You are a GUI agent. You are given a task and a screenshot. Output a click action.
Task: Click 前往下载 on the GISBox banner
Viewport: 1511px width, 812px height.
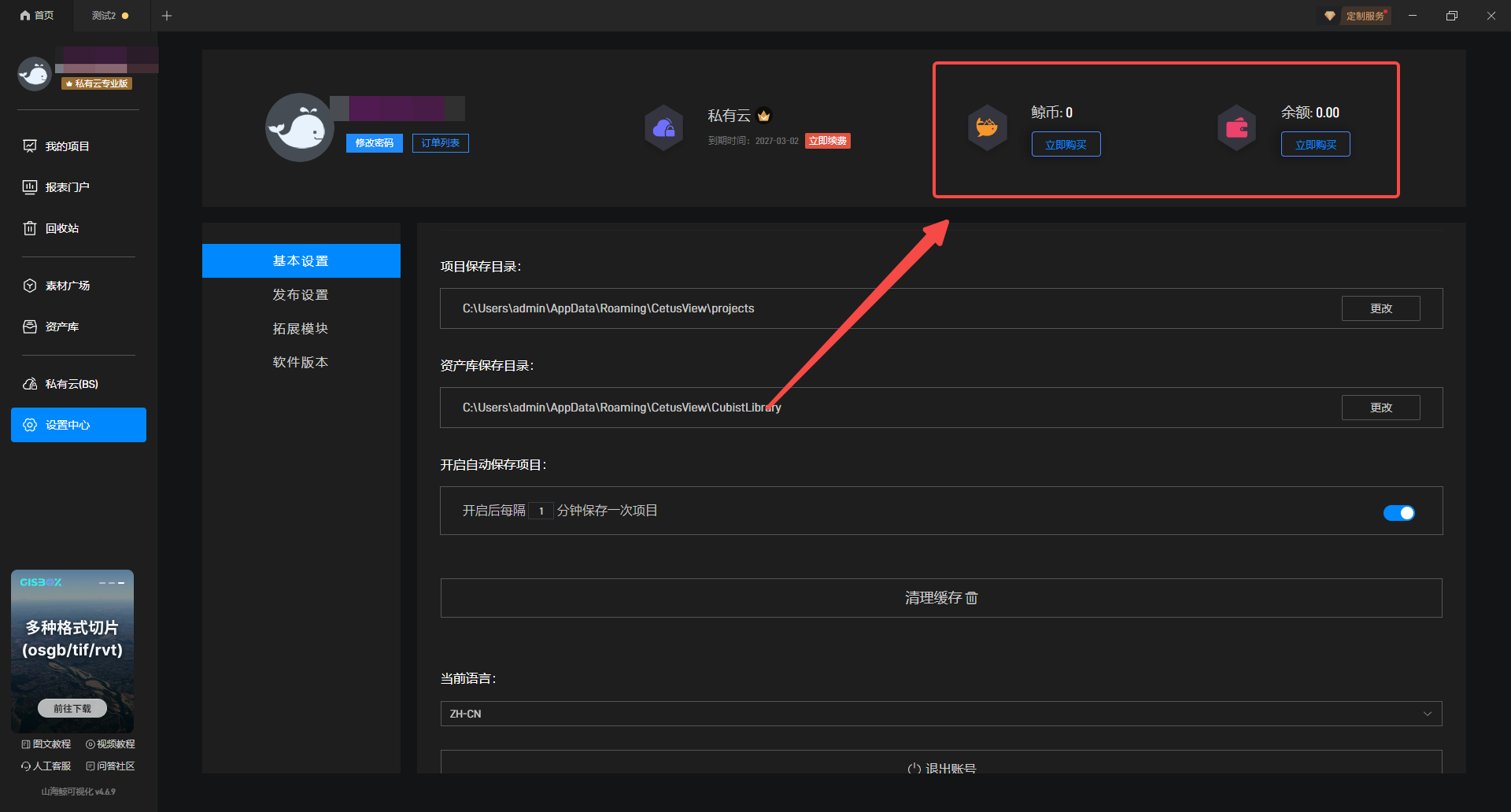tap(72, 708)
